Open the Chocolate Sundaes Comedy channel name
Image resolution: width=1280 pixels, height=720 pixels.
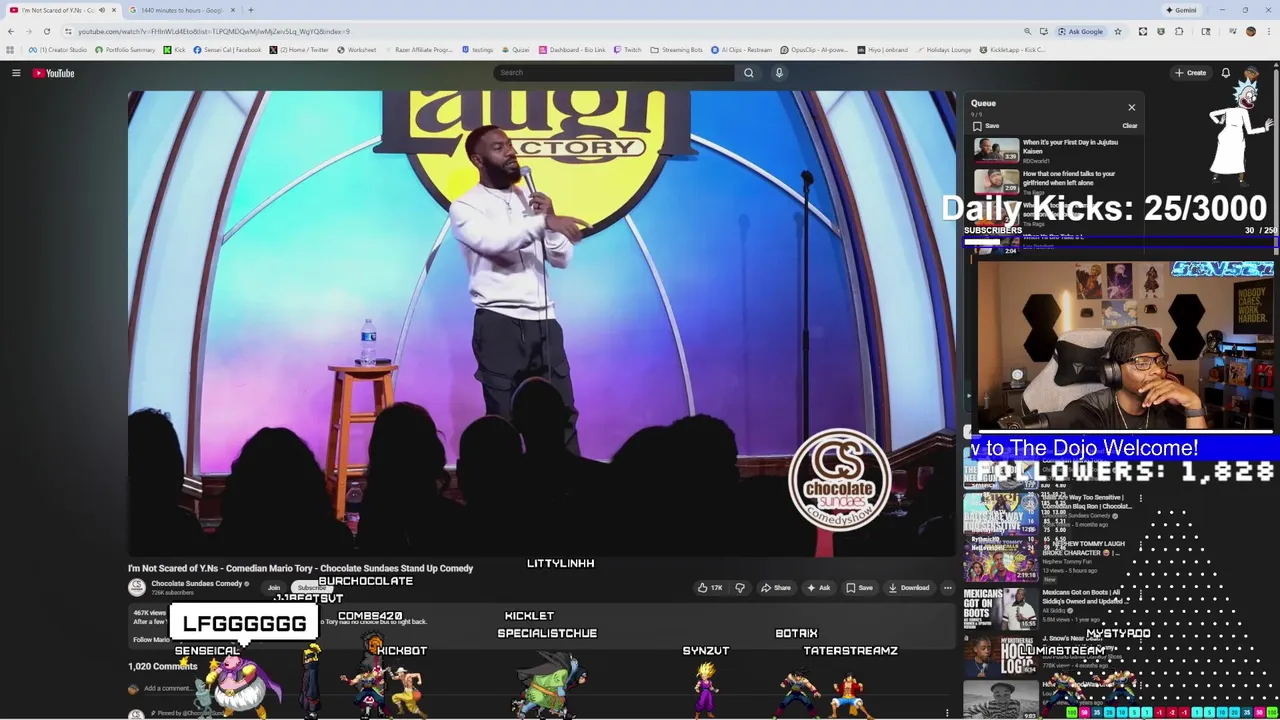tap(197, 584)
